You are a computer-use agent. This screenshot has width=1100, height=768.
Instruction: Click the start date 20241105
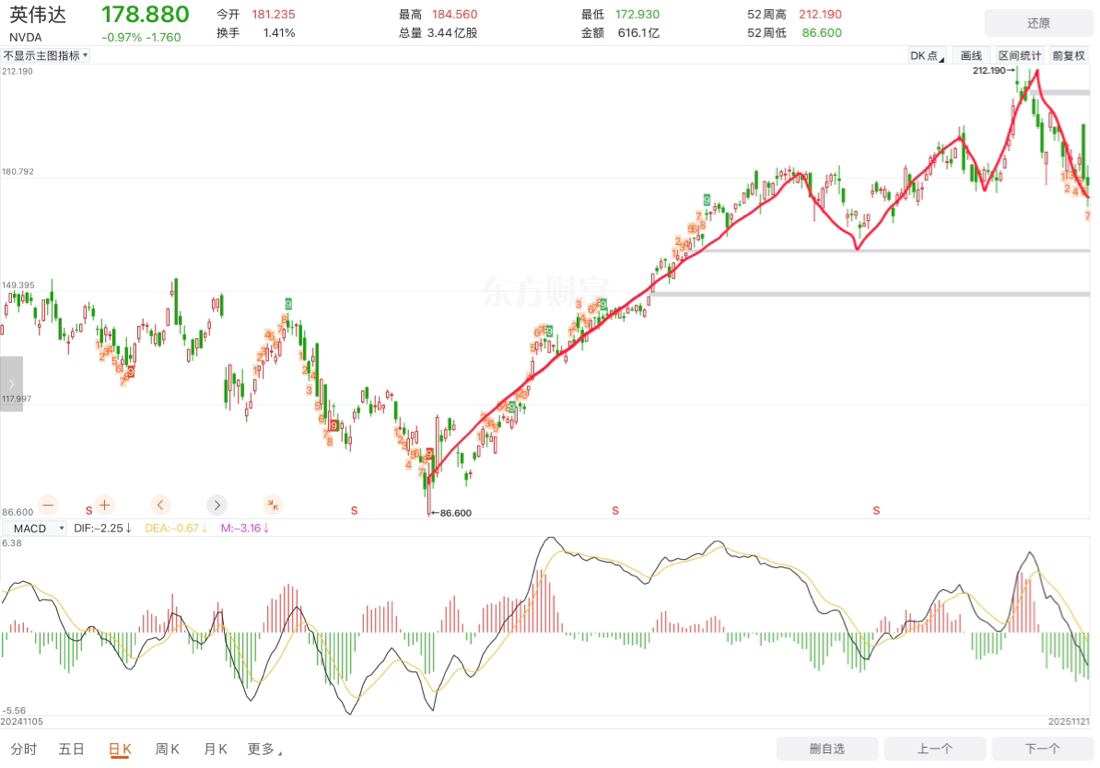pyautogui.click(x=22, y=721)
